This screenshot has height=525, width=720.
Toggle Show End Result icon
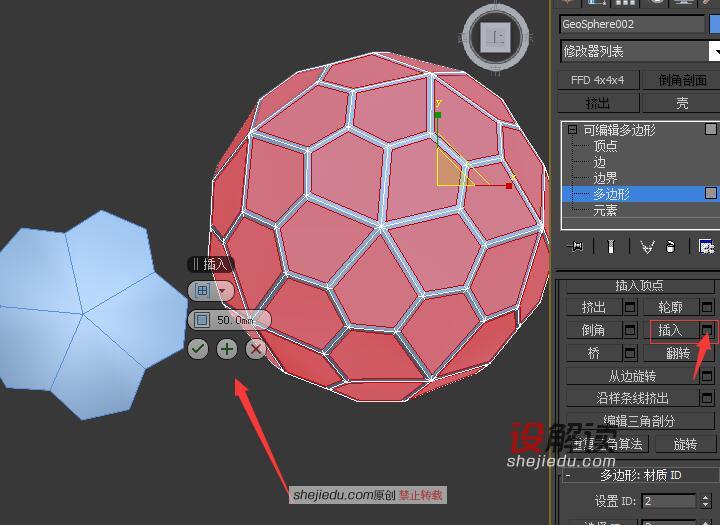click(610, 247)
